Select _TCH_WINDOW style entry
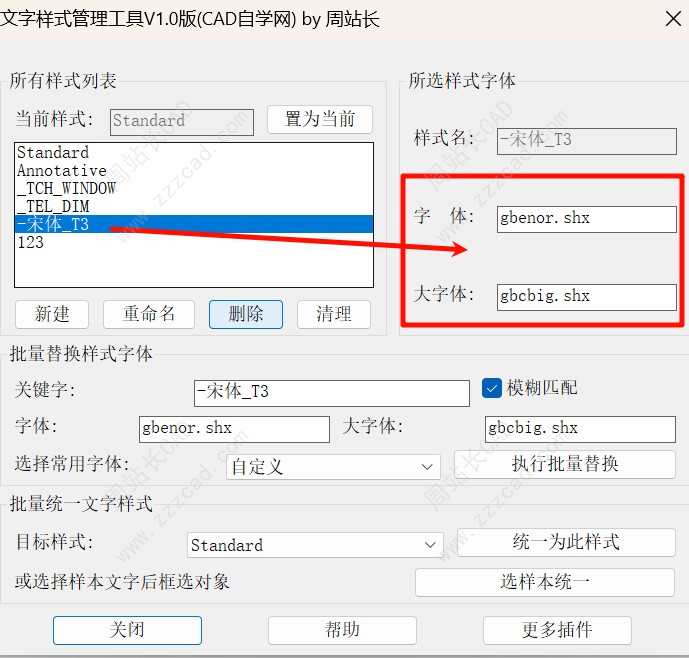 tap(66, 188)
